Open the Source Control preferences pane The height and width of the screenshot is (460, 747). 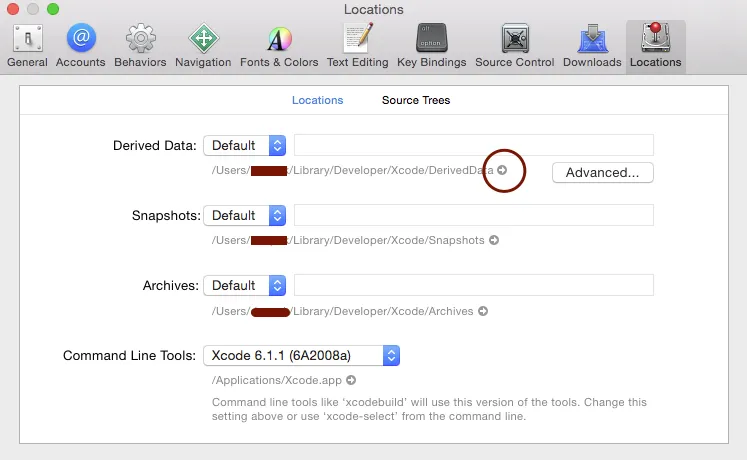click(515, 46)
